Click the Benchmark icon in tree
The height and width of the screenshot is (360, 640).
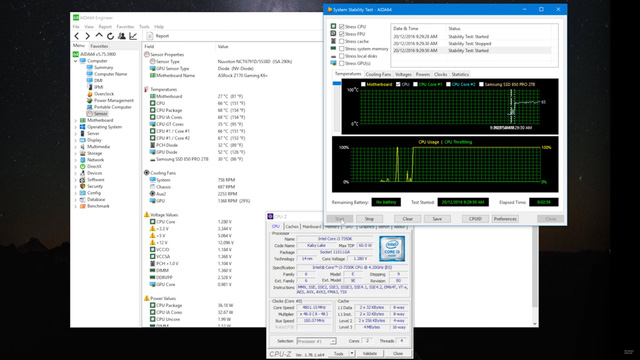click(82, 206)
